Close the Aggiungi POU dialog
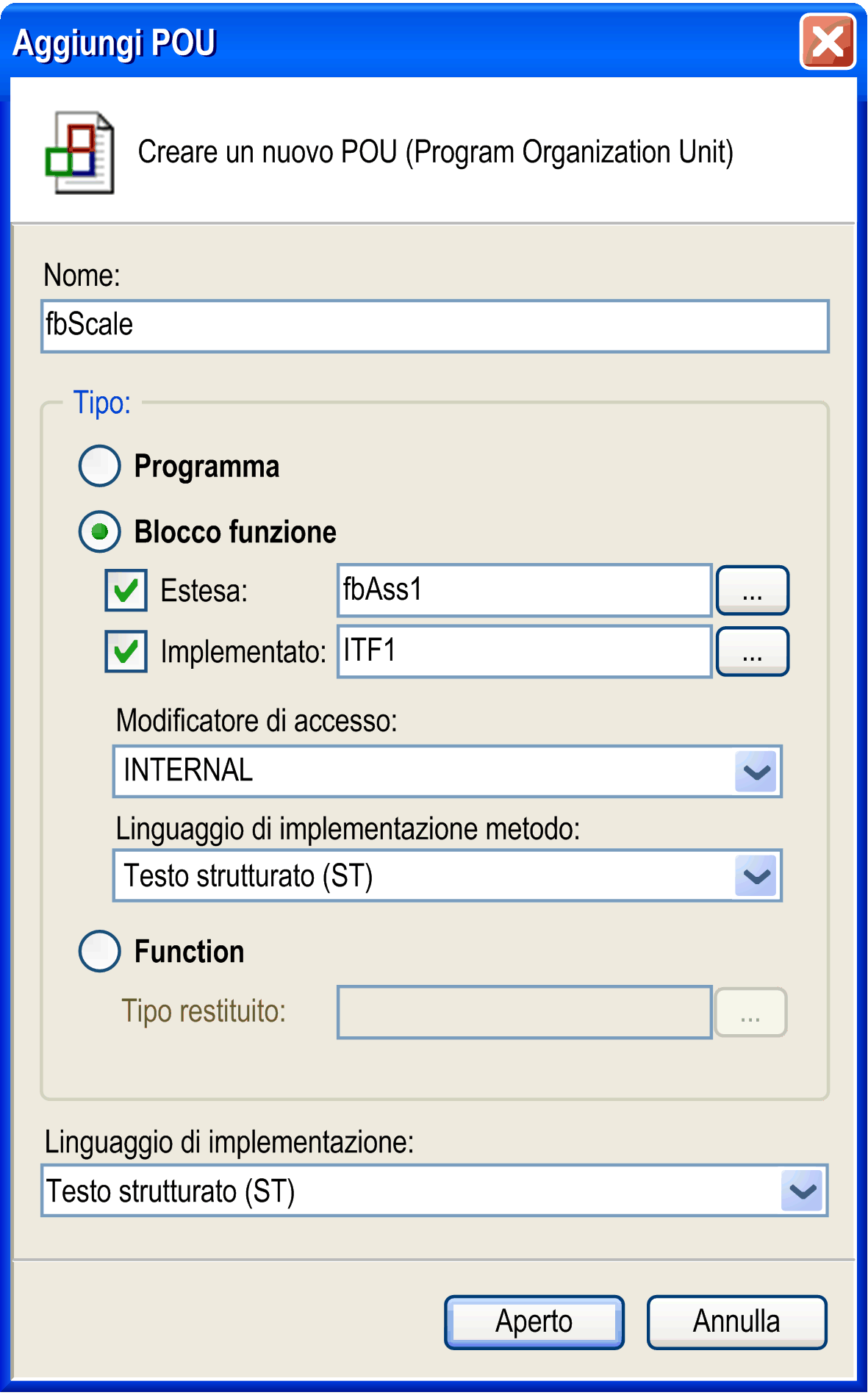The width and height of the screenshot is (868, 1395). [x=828, y=42]
